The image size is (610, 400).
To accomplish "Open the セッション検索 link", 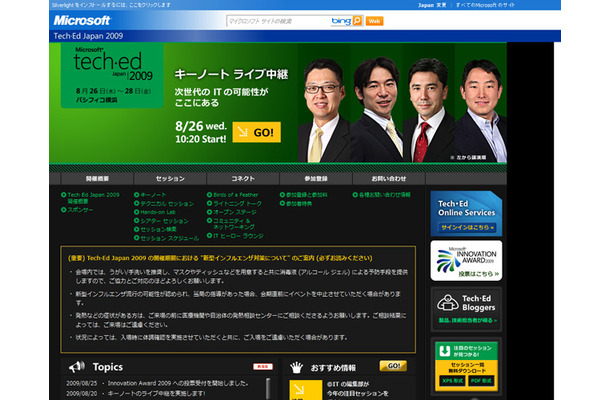I will pyautogui.click(x=158, y=229).
